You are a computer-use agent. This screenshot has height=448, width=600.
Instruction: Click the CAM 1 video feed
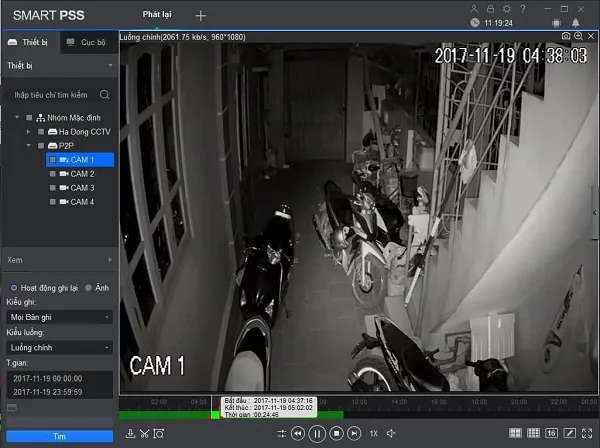358,216
